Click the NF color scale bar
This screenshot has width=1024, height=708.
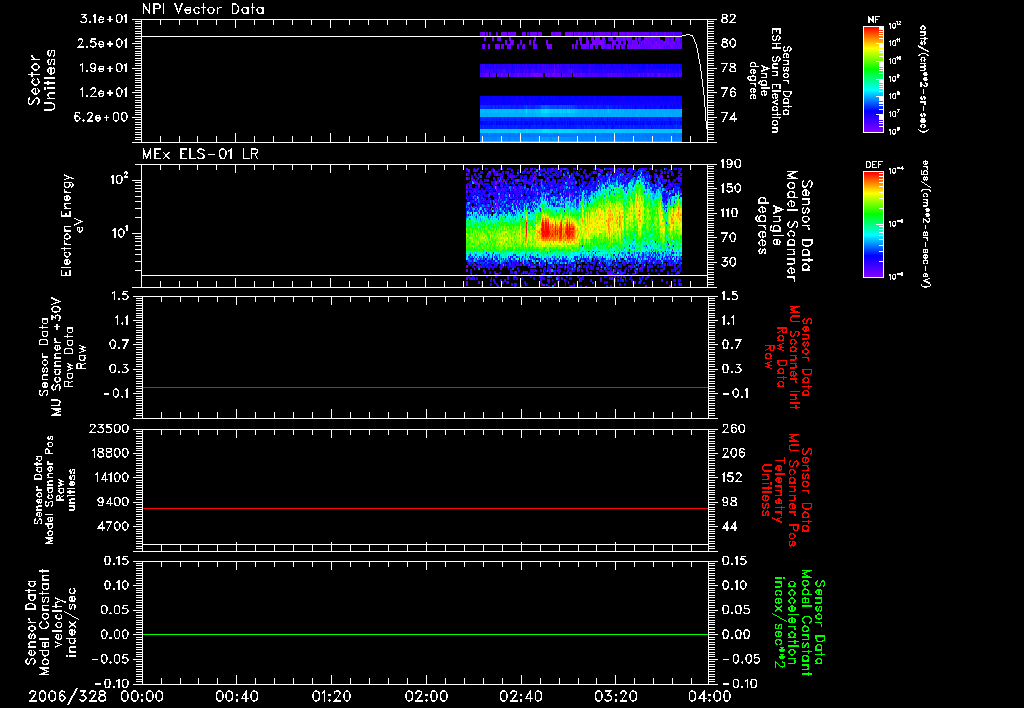pyautogui.click(x=874, y=79)
